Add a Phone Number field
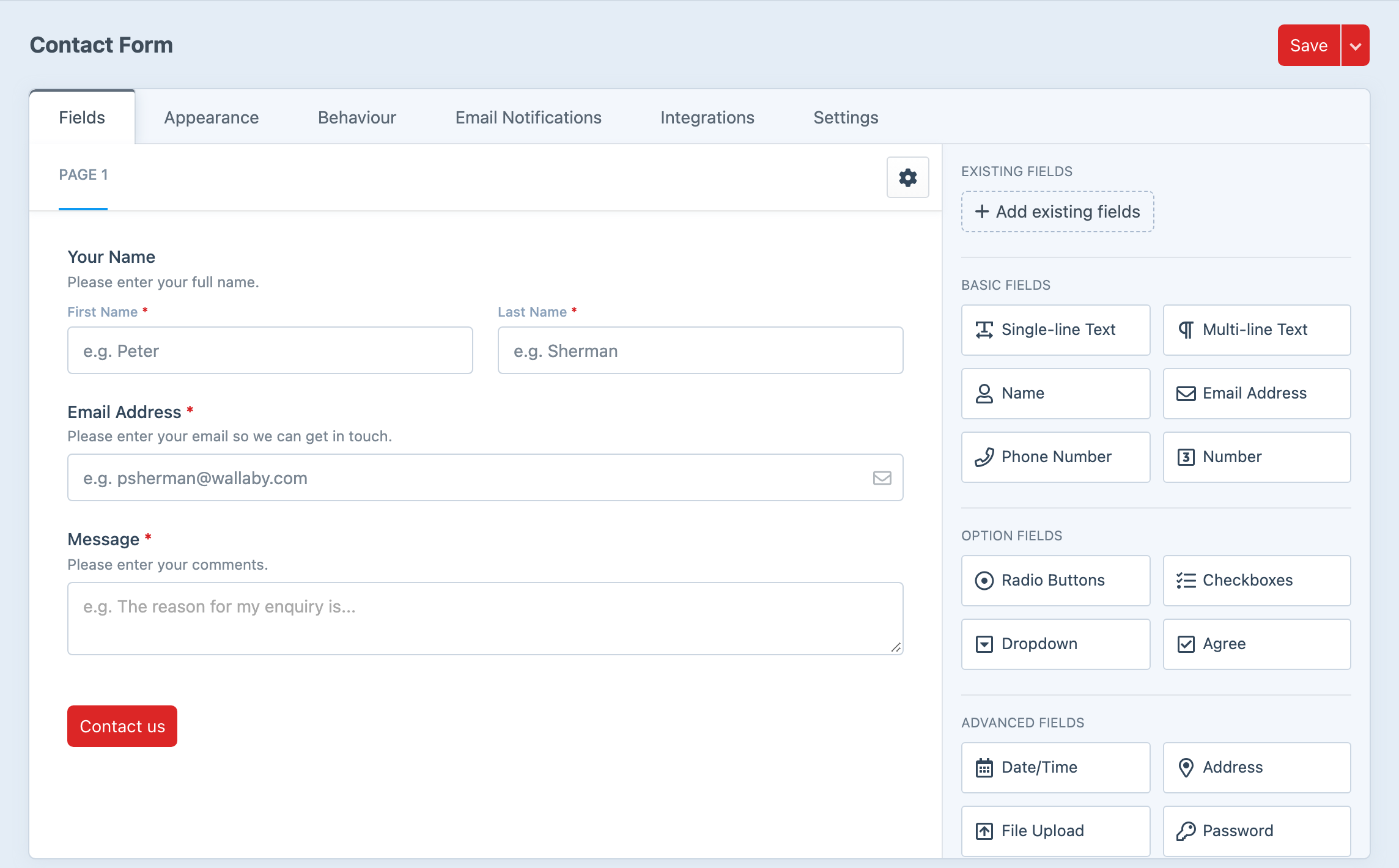 pyautogui.click(x=1055, y=457)
